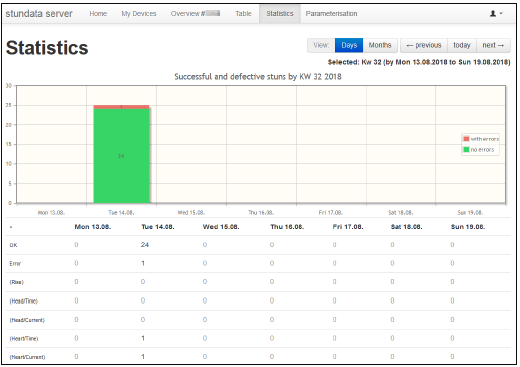Click the chart title 'Successful and defective stuns'

click(x=258, y=77)
